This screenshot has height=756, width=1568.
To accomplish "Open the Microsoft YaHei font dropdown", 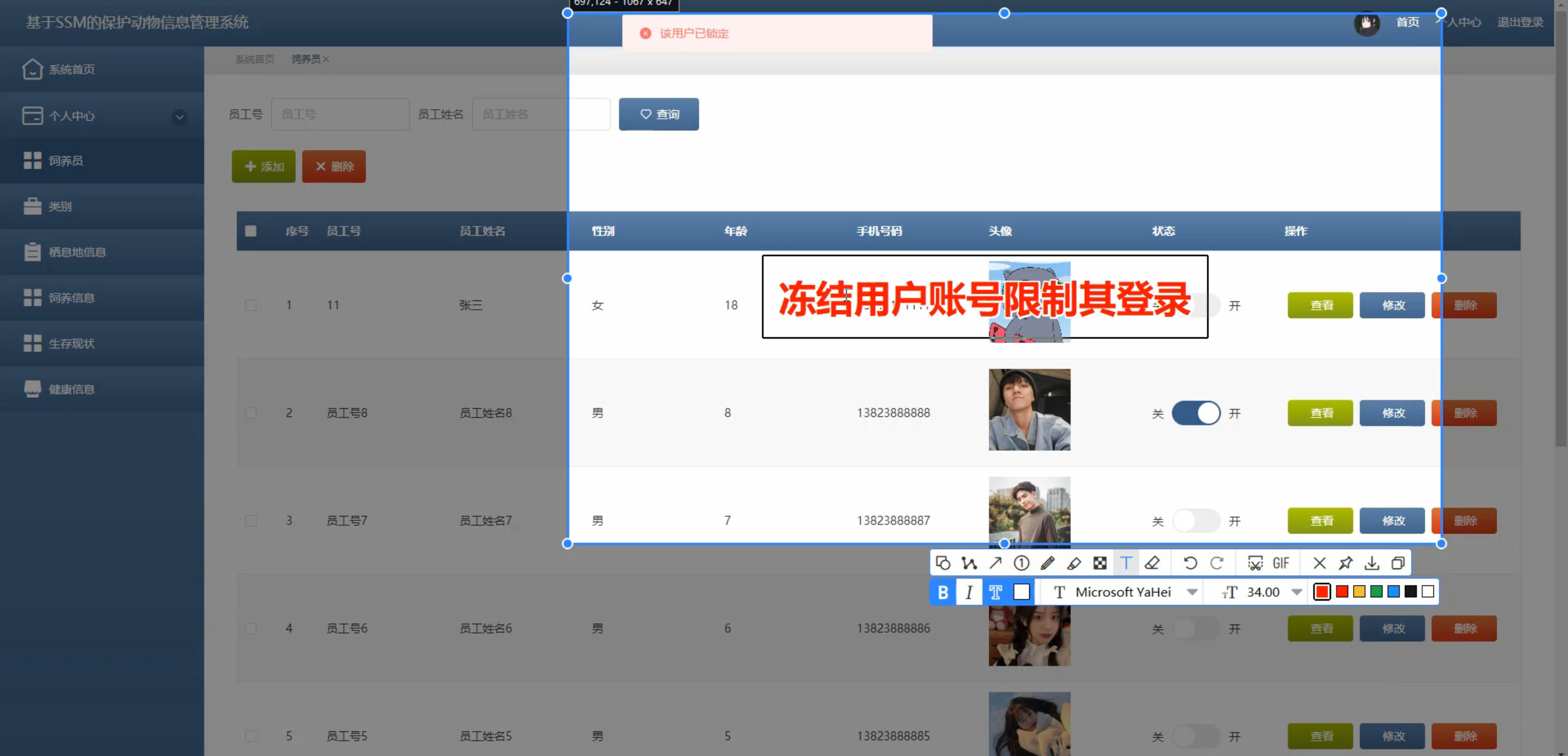I will pos(1192,592).
